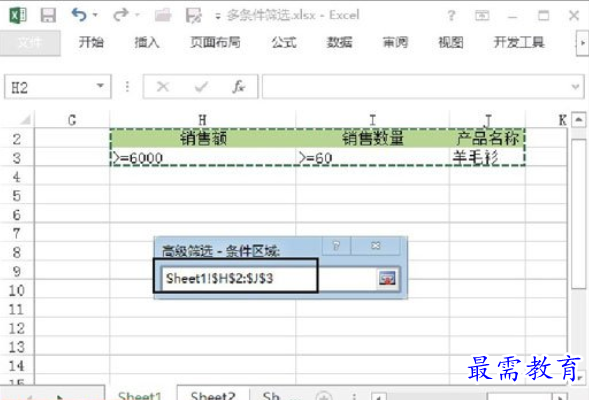Screen dimensions: 589x400
Task: Expand the dialog with the range selector icon
Action: (x=388, y=278)
